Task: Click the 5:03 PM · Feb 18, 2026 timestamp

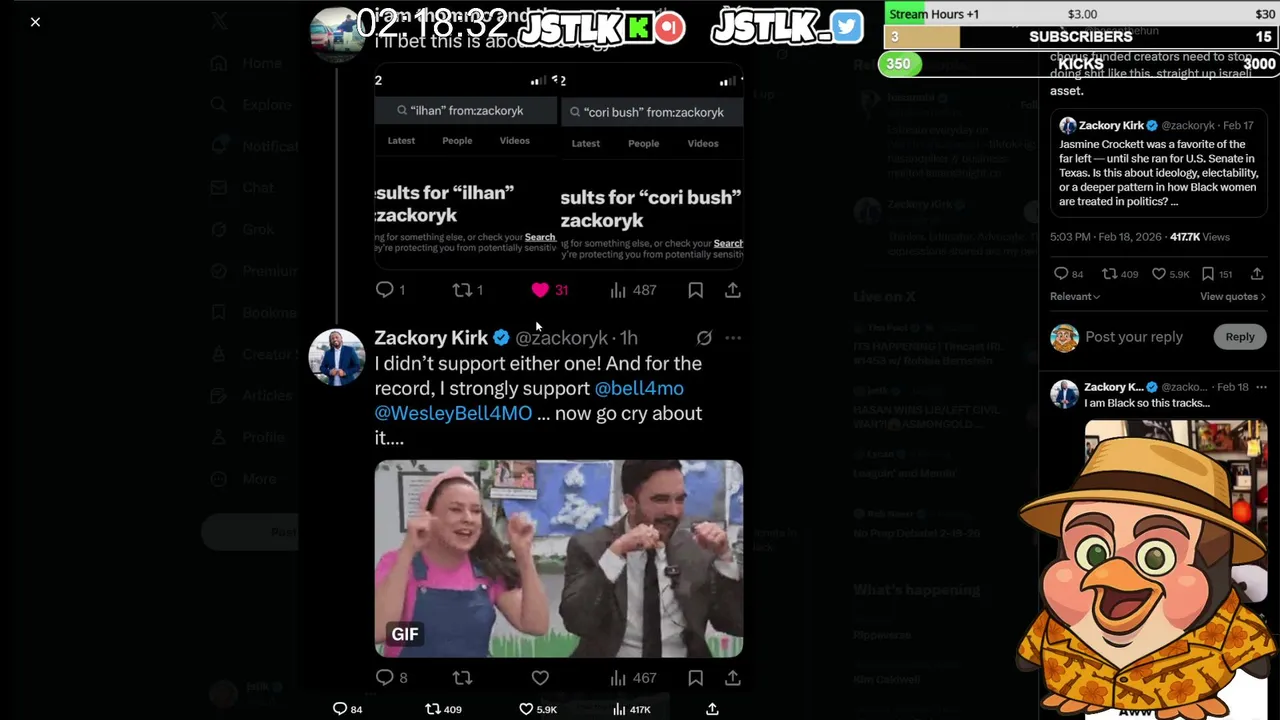Action: point(1105,237)
